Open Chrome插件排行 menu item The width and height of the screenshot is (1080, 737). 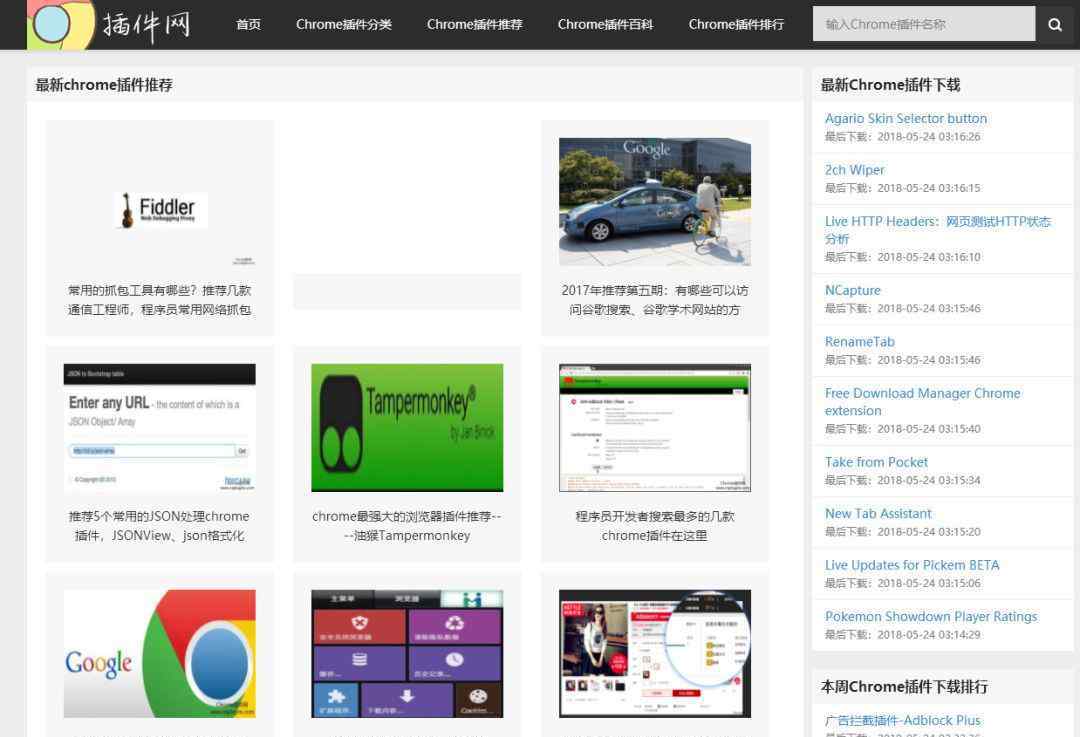pos(736,25)
